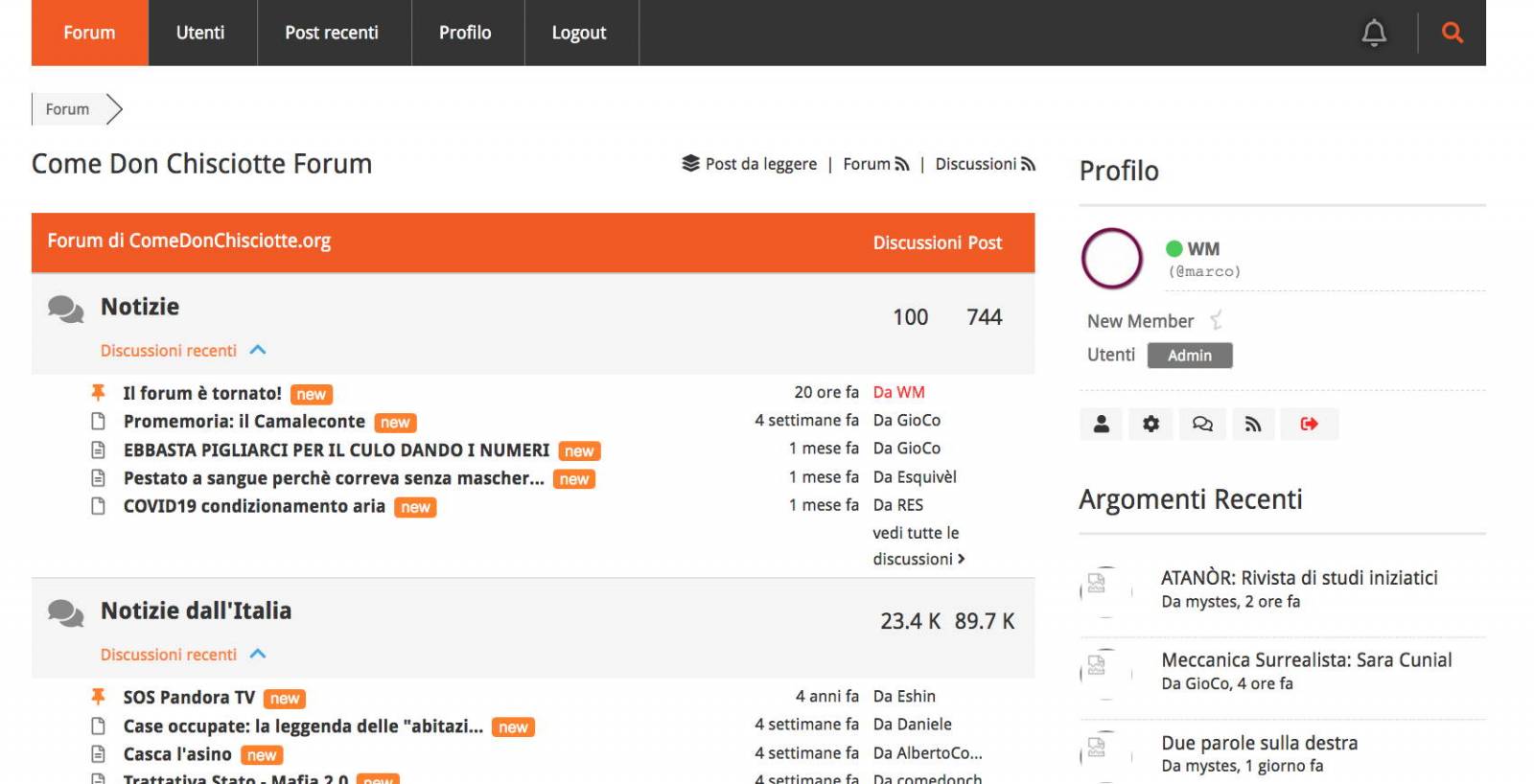Viewport: 1534px width, 784px height.
Task: Click the document icon beside Promemoria: il Camaleconte
Action: point(98,421)
